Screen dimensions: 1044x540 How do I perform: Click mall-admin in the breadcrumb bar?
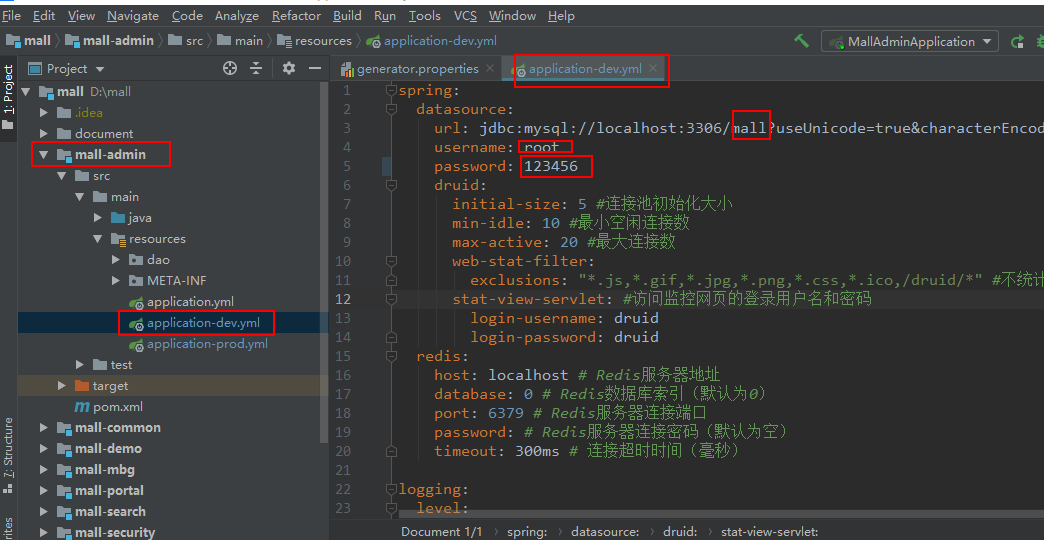109,41
